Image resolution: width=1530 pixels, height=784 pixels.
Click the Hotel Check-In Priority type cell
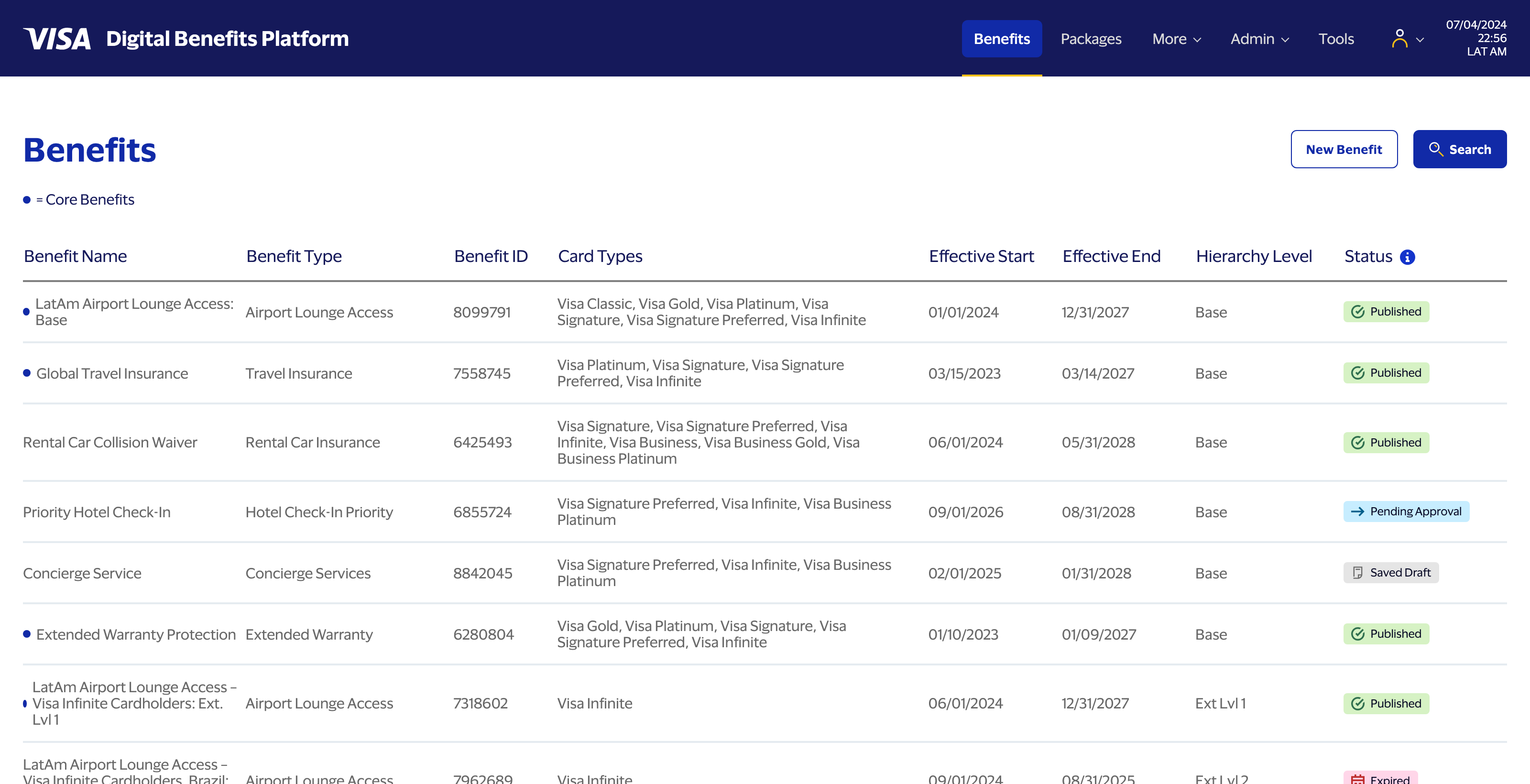pos(319,512)
